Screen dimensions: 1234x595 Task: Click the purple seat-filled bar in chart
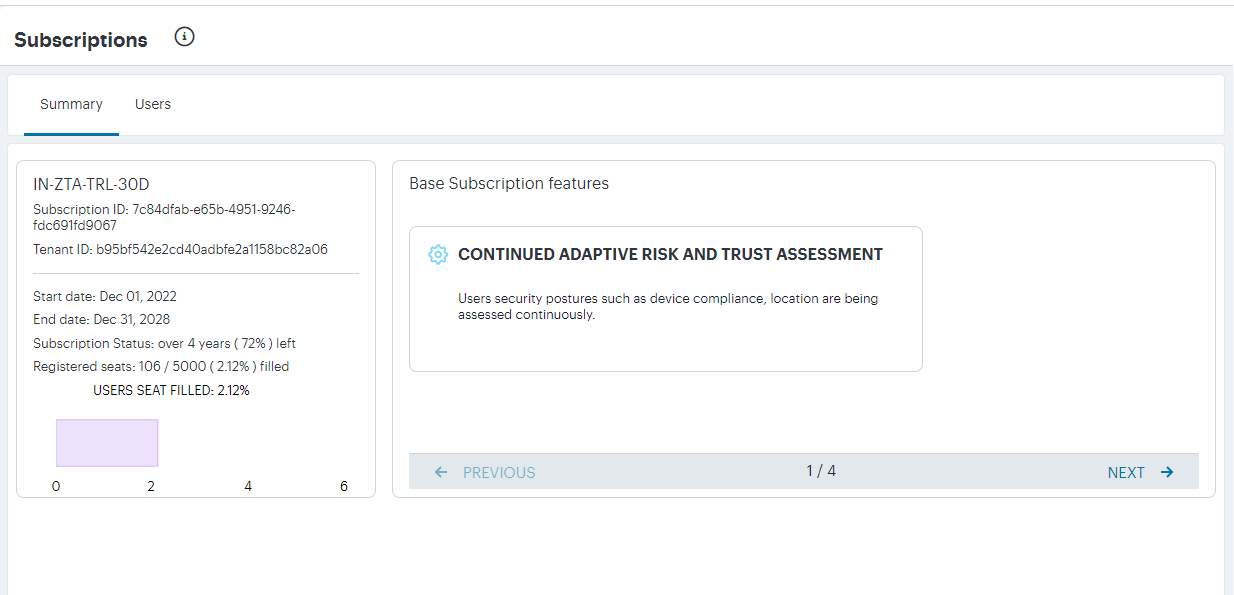[107, 443]
